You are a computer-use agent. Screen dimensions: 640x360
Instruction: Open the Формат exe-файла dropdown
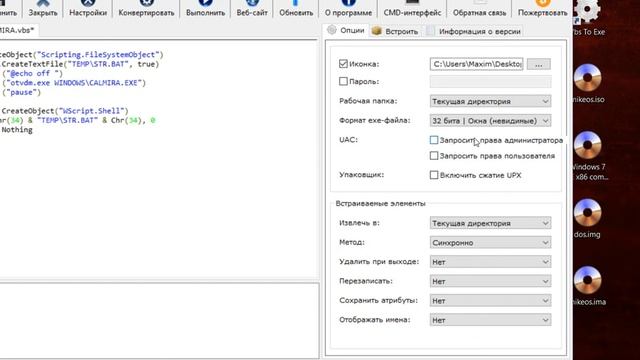[x=490, y=121]
